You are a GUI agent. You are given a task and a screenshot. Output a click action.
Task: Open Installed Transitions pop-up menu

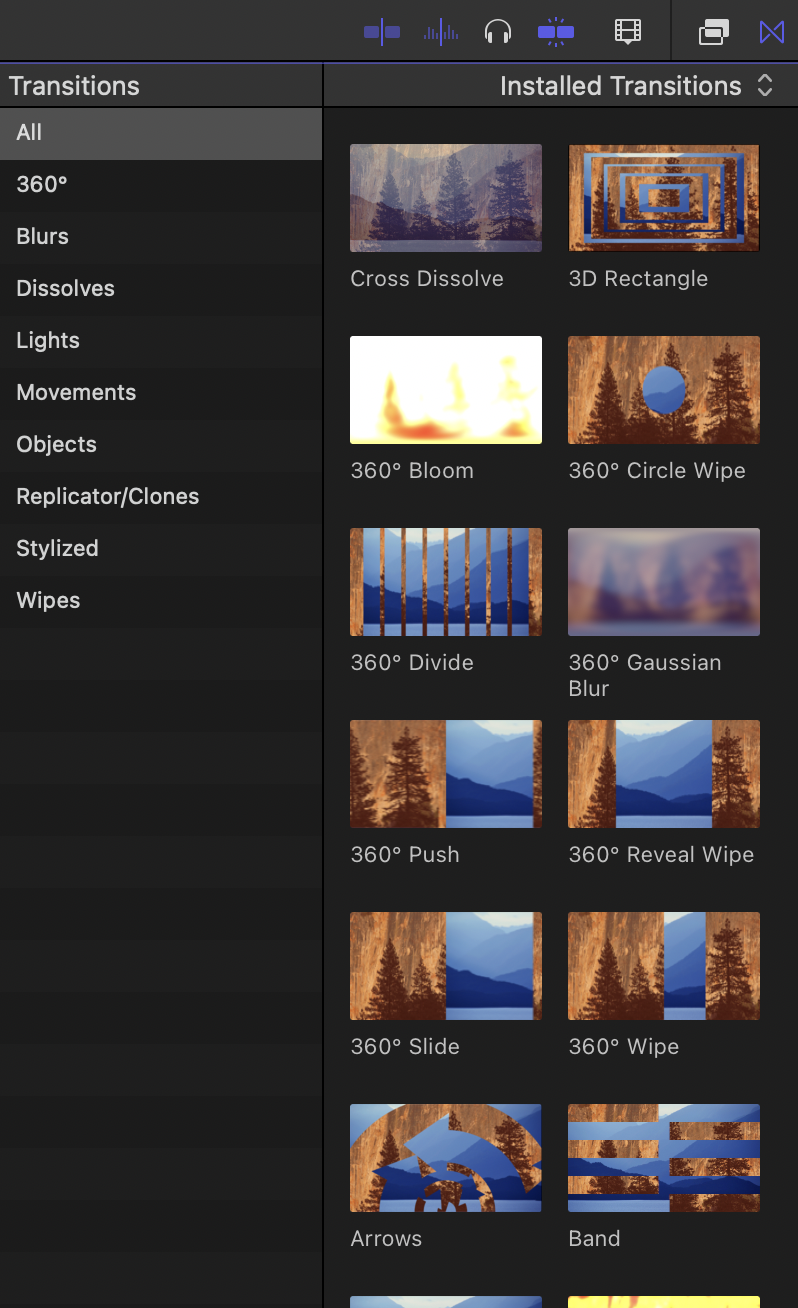click(637, 86)
